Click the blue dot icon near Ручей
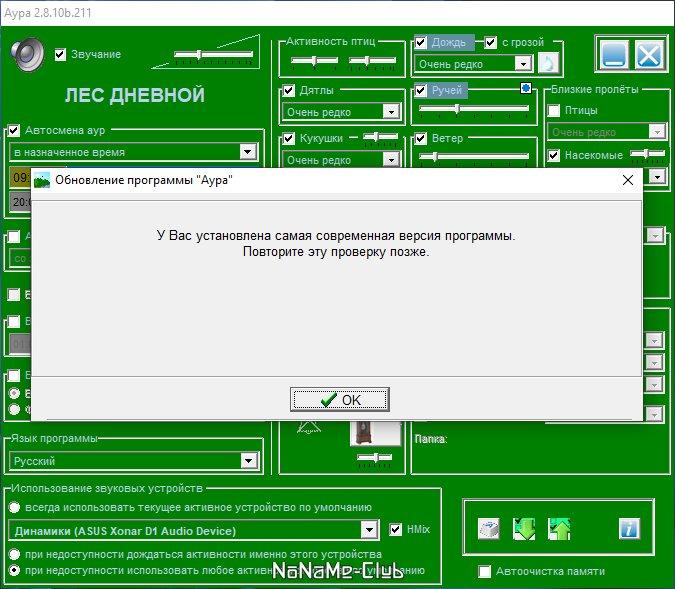 coord(526,88)
